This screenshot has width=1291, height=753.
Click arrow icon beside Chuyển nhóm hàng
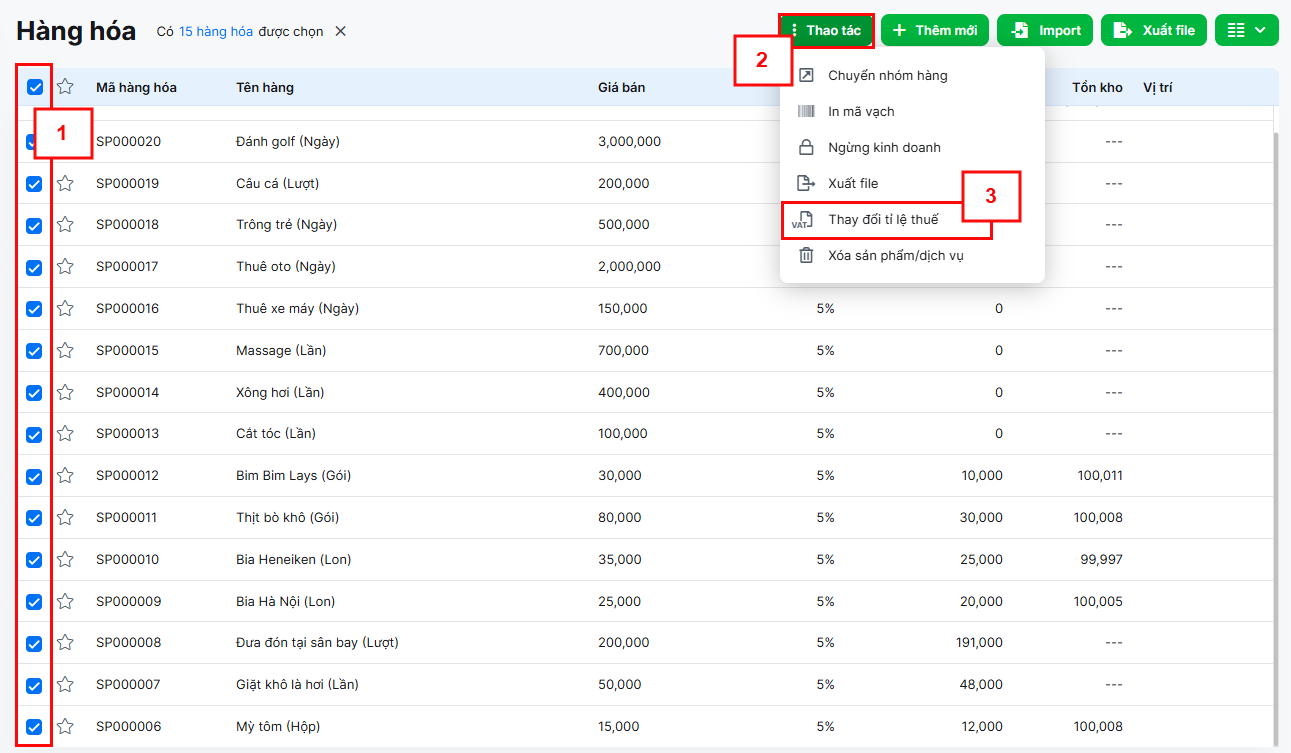(x=806, y=76)
